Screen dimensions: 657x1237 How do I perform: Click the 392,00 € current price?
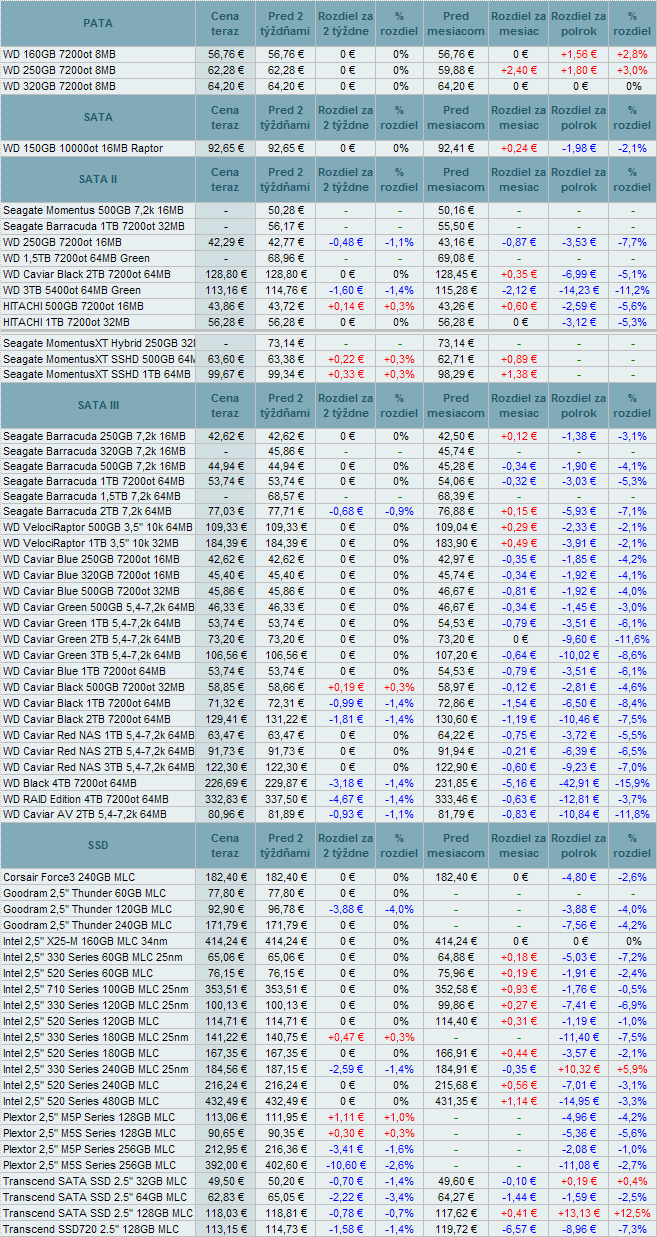tap(226, 1165)
